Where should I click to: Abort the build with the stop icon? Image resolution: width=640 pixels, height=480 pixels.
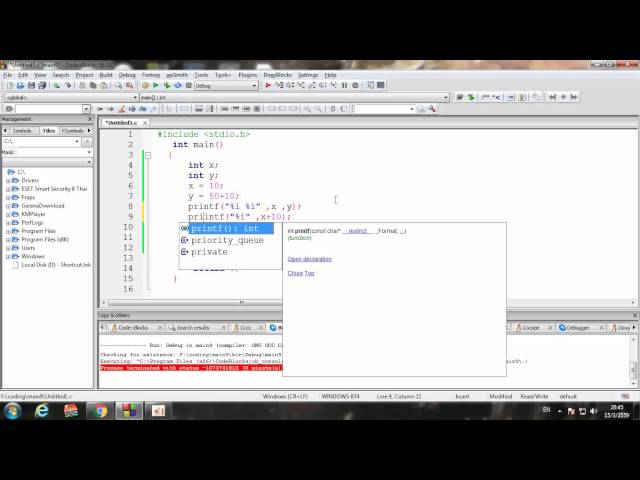click(189, 85)
